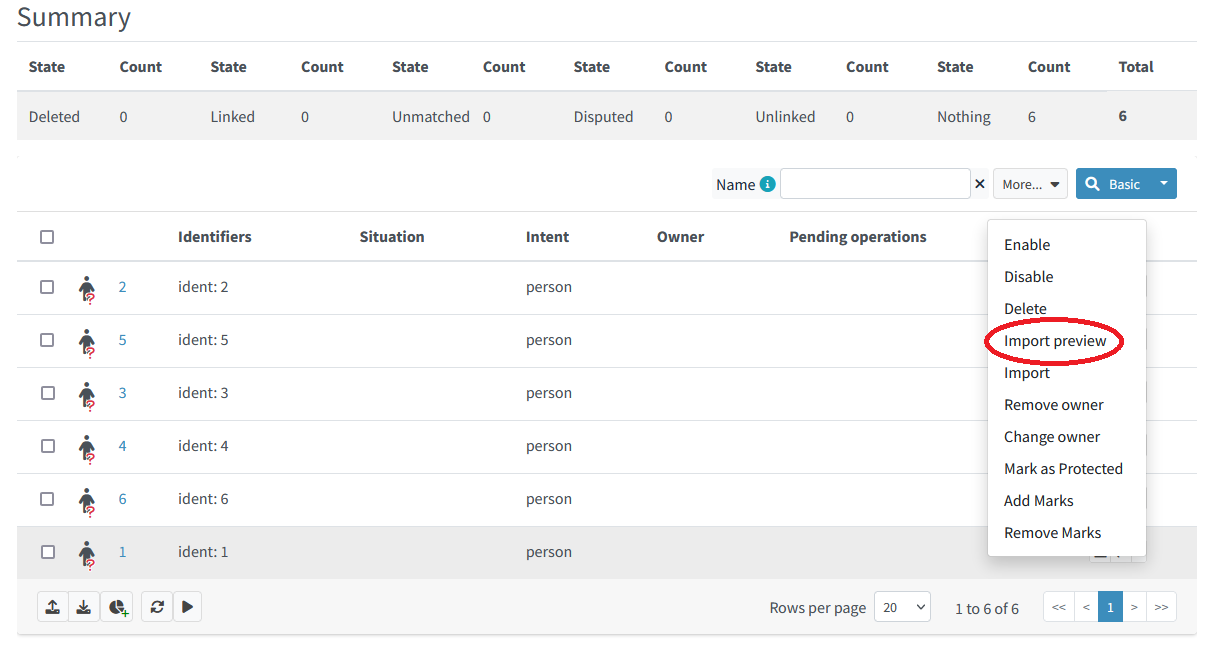The width and height of the screenshot is (1212, 653).
Task: Clear the Name filter with the X icon
Action: [980, 184]
